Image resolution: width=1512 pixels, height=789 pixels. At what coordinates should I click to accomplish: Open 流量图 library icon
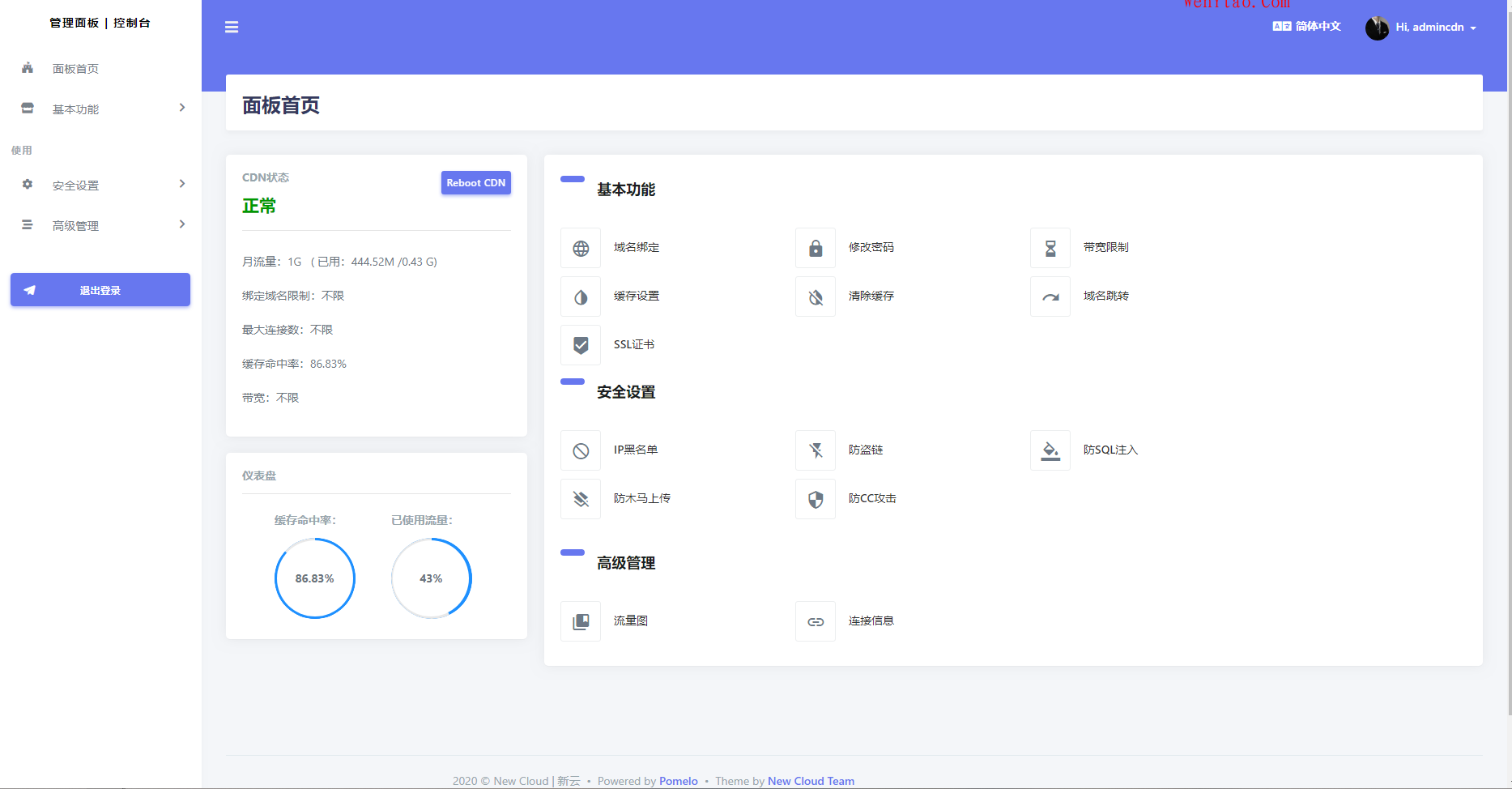coord(581,621)
